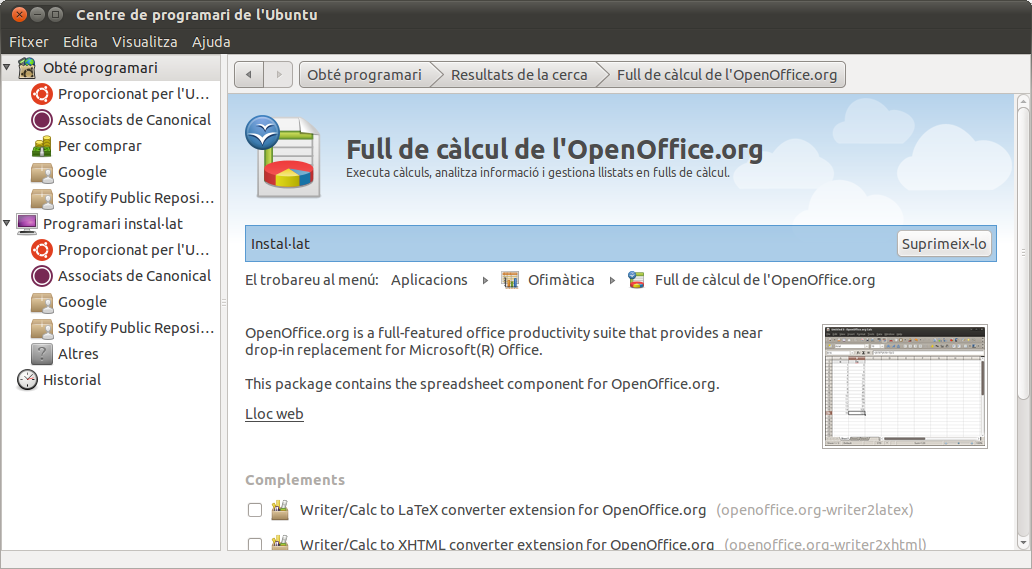Image resolution: width=1032 pixels, height=569 pixels.
Task: Open the spreadsheet screenshot thumbnail
Action: tap(904, 385)
